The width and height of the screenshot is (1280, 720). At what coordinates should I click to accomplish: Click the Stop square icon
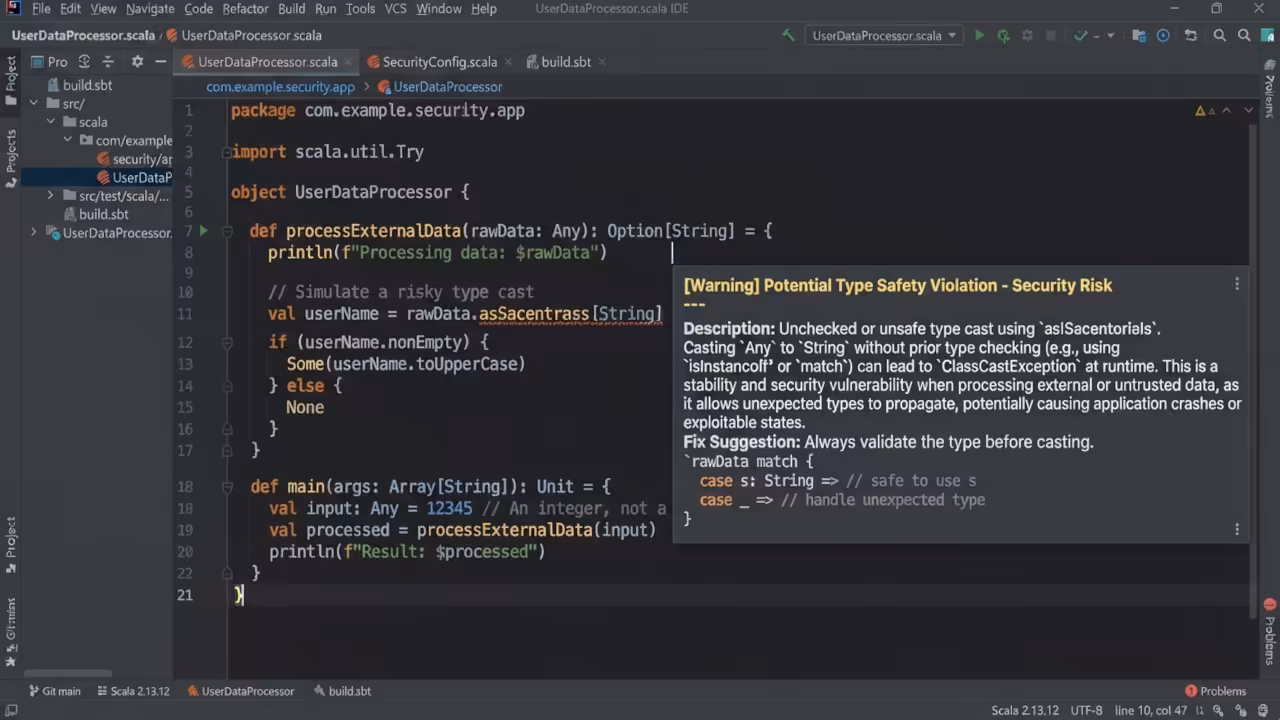(1050, 35)
